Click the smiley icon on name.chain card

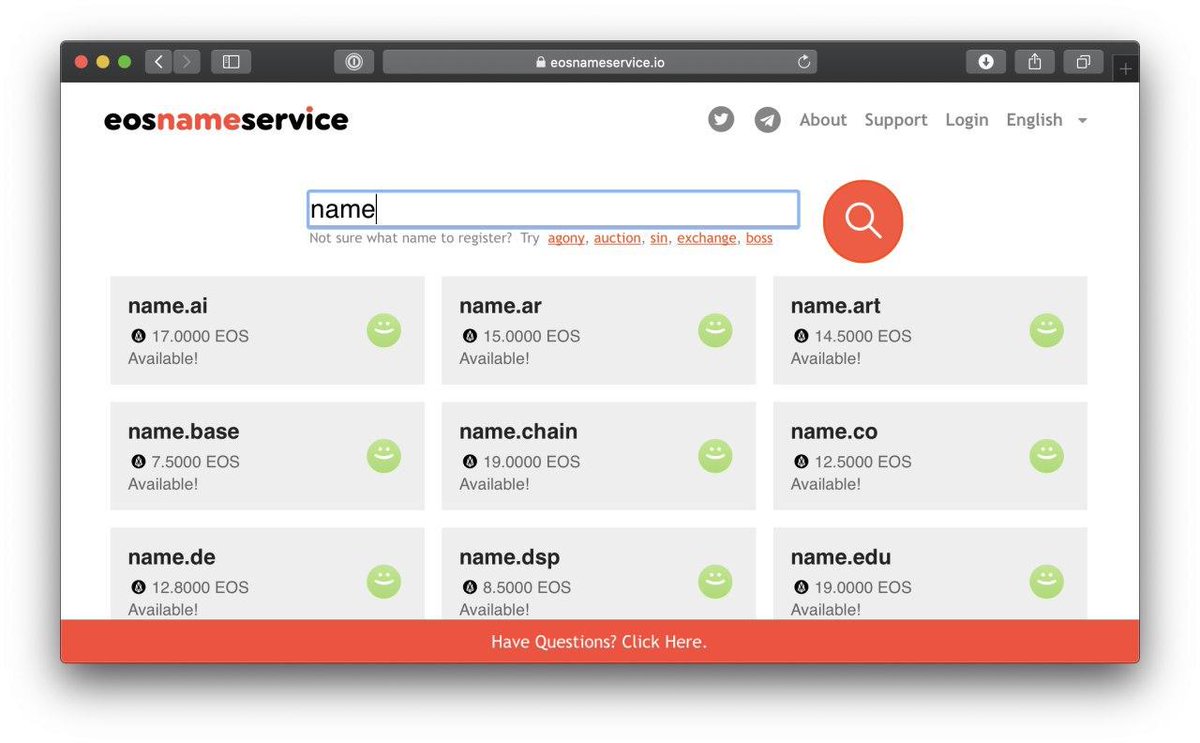click(x=715, y=456)
